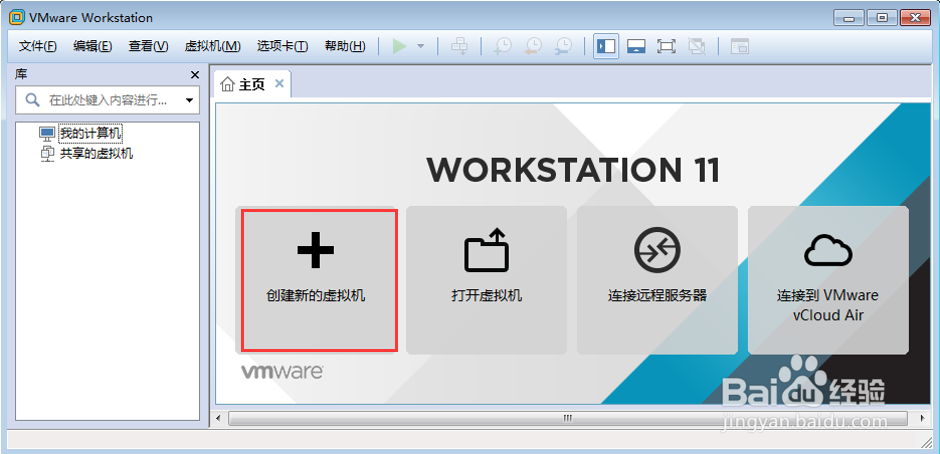Expand the library search dropdown arrow
The height and width of the screenshot is (454, 940).
[189, 100]
